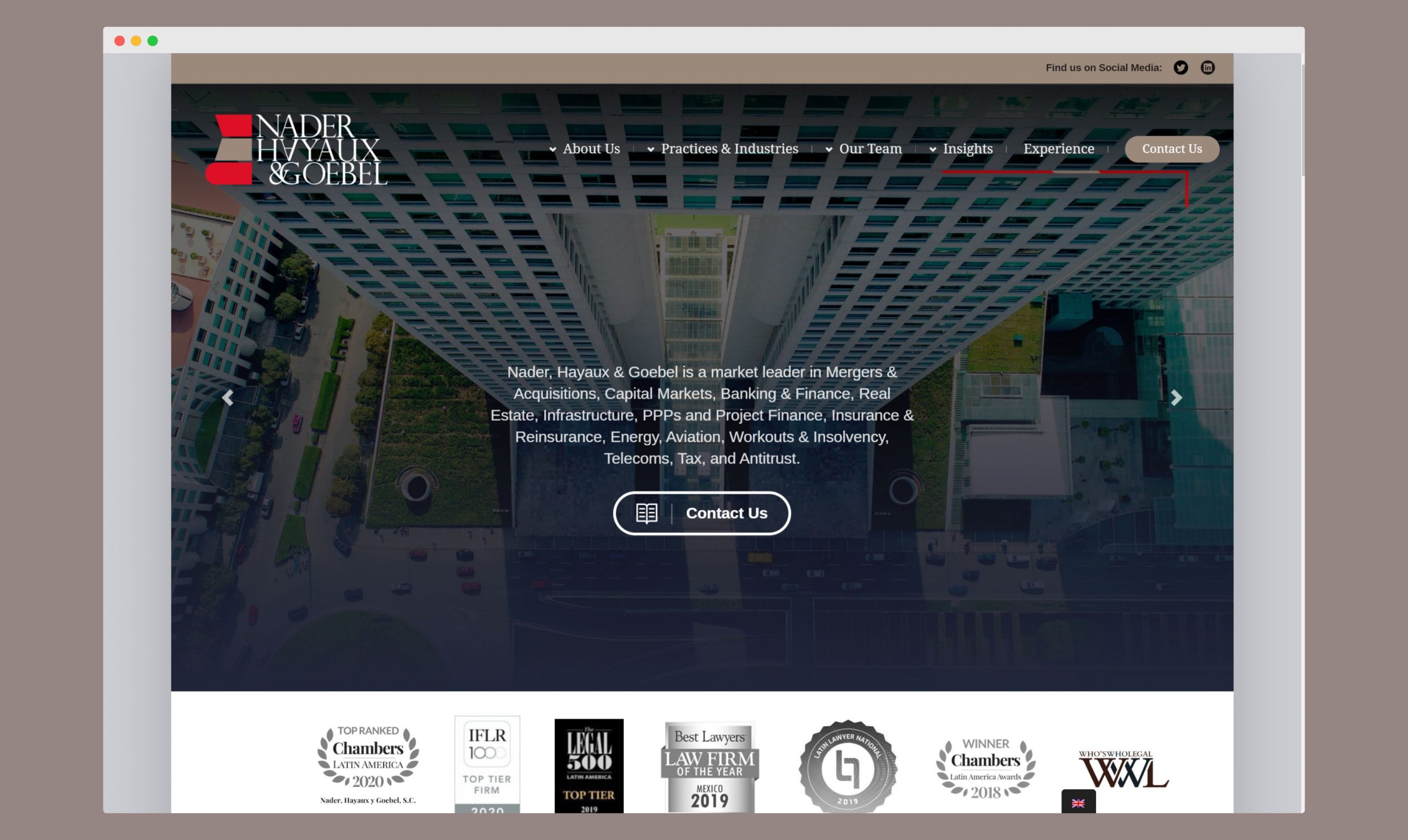The width and height of the screenshot is (1408, 840).
Task: Click the Best Lawyers Law Firm 2019 badge
Action: (x=710, y=767)
